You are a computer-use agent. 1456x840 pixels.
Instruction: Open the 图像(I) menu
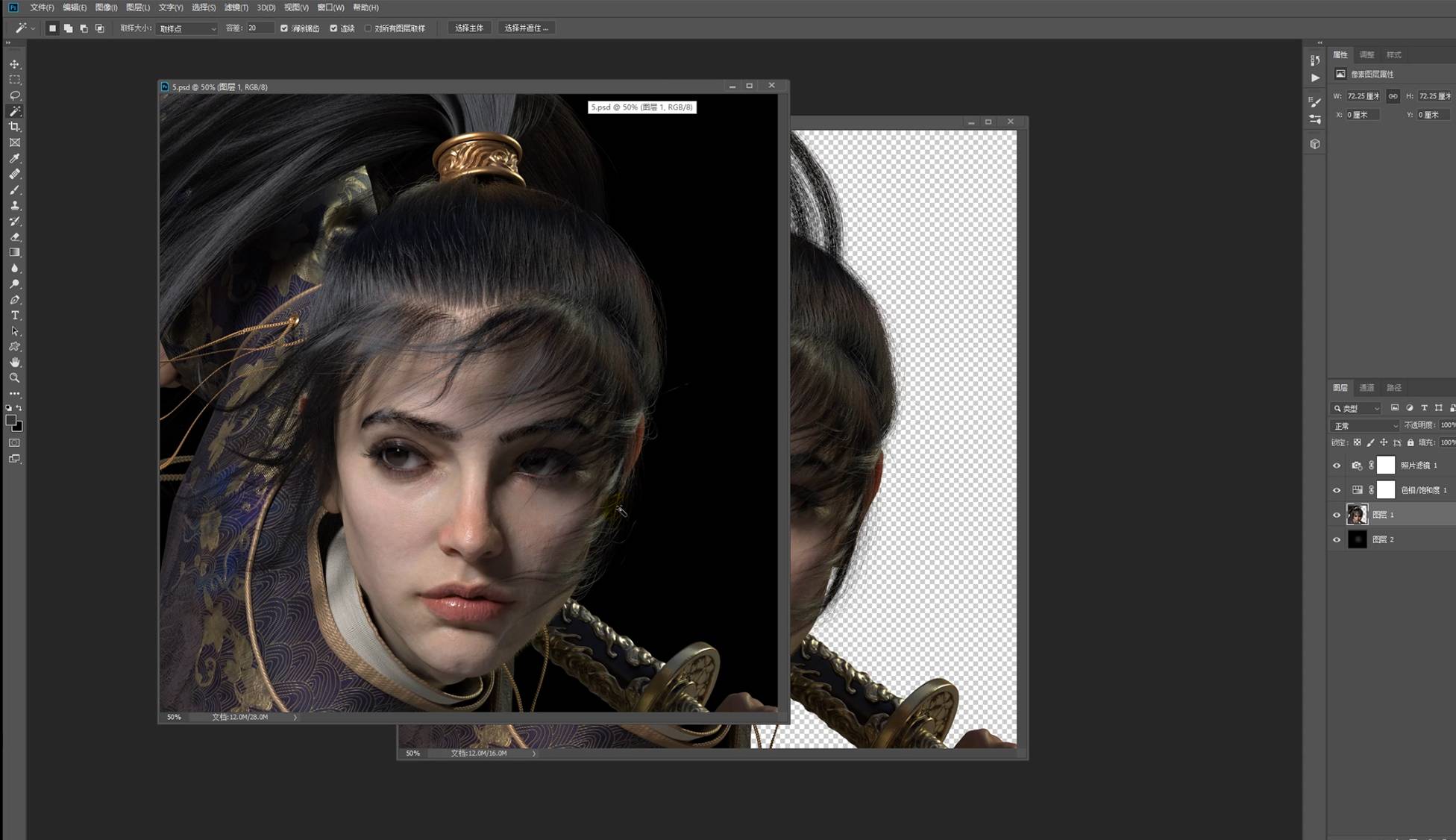pyautogui.click(x=106, y=7)
